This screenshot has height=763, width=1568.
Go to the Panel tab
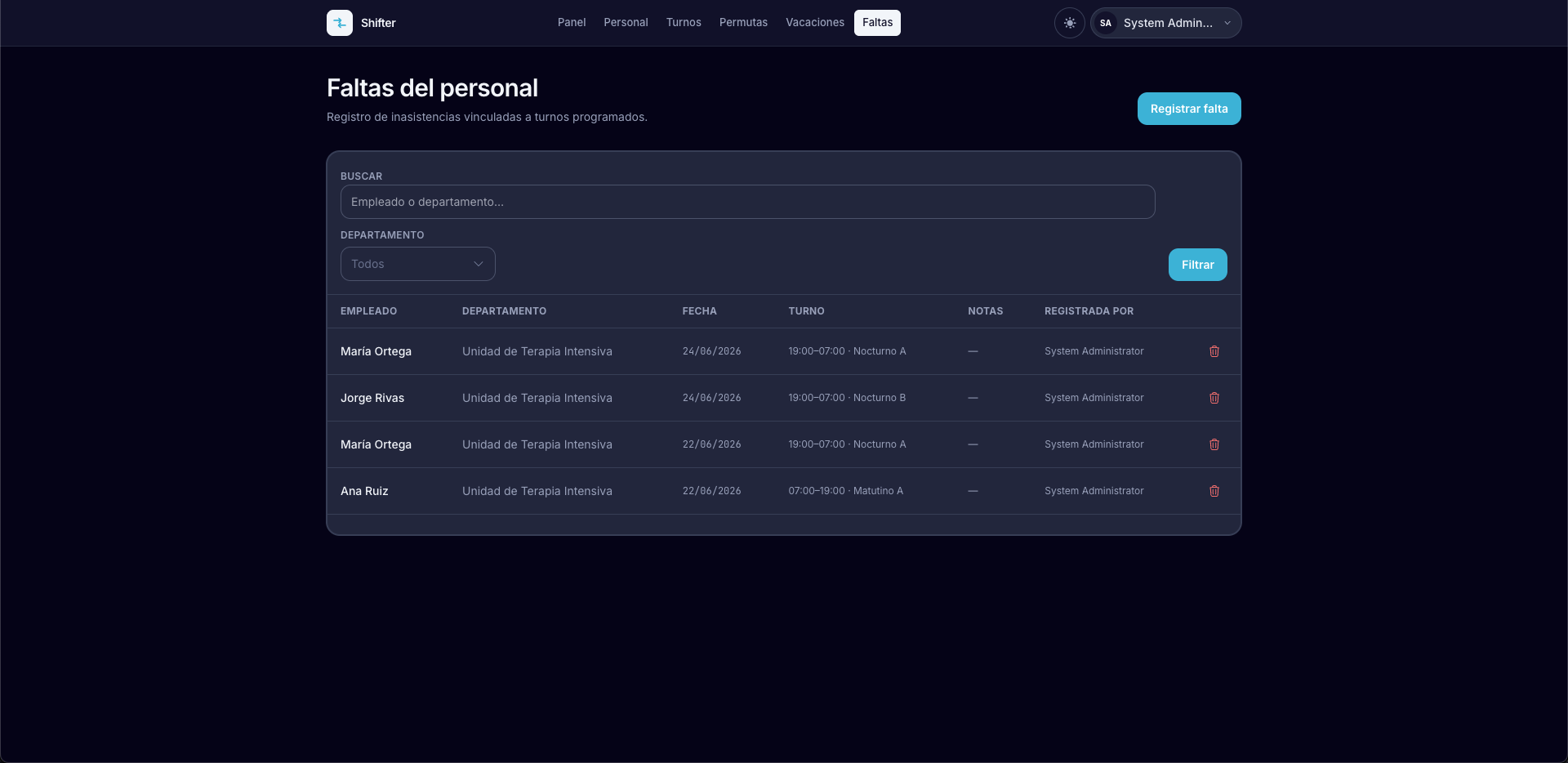[572, 23]
